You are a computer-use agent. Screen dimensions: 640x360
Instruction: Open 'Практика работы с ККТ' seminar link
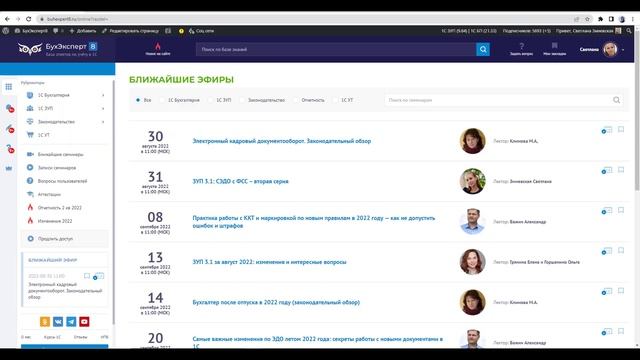pyautogui.click(x=313, y=222)
